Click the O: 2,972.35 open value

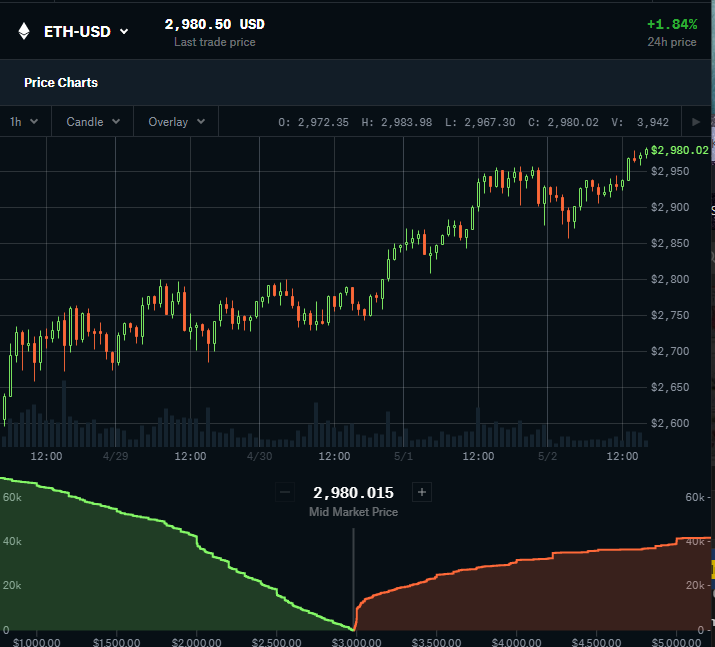(313, 122)
